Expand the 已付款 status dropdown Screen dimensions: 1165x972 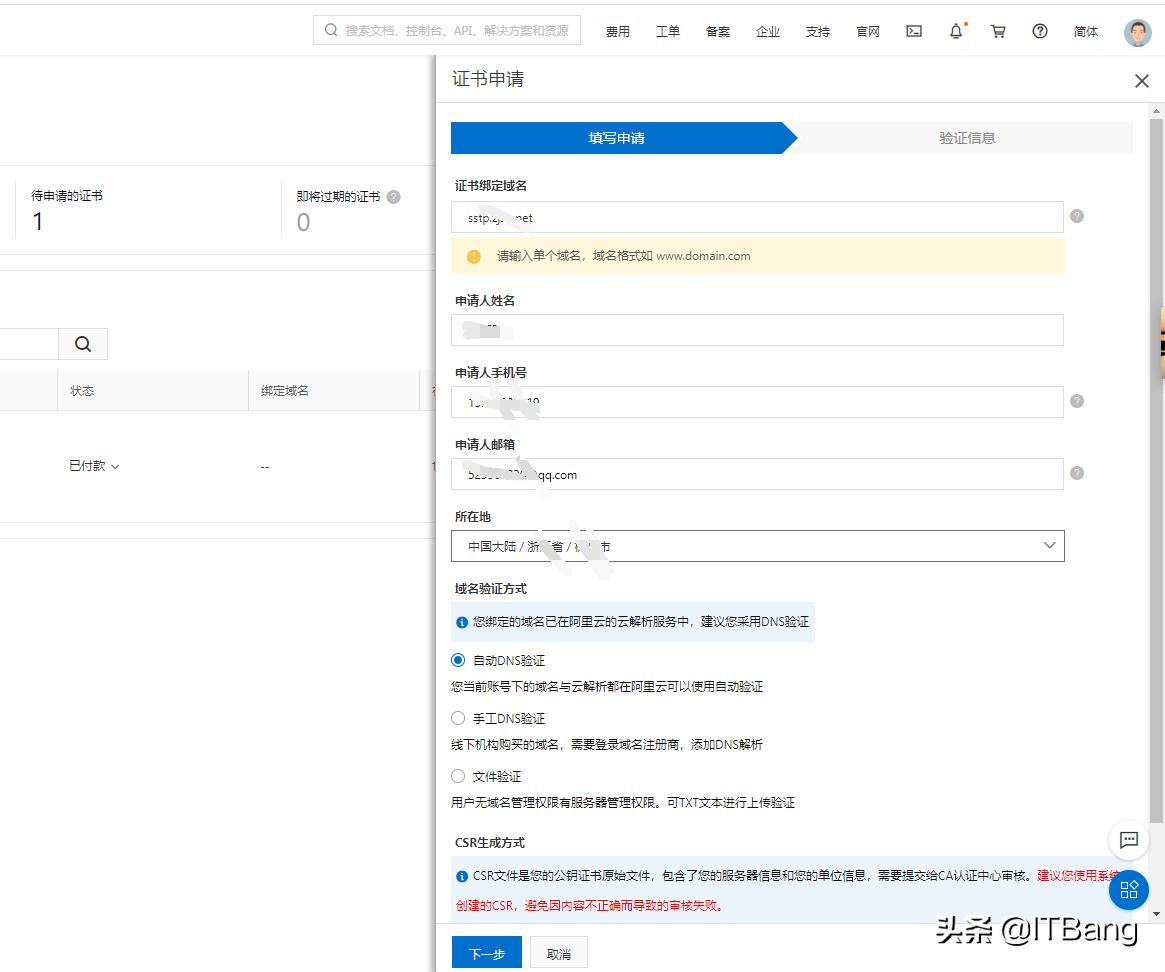[95, 465]
